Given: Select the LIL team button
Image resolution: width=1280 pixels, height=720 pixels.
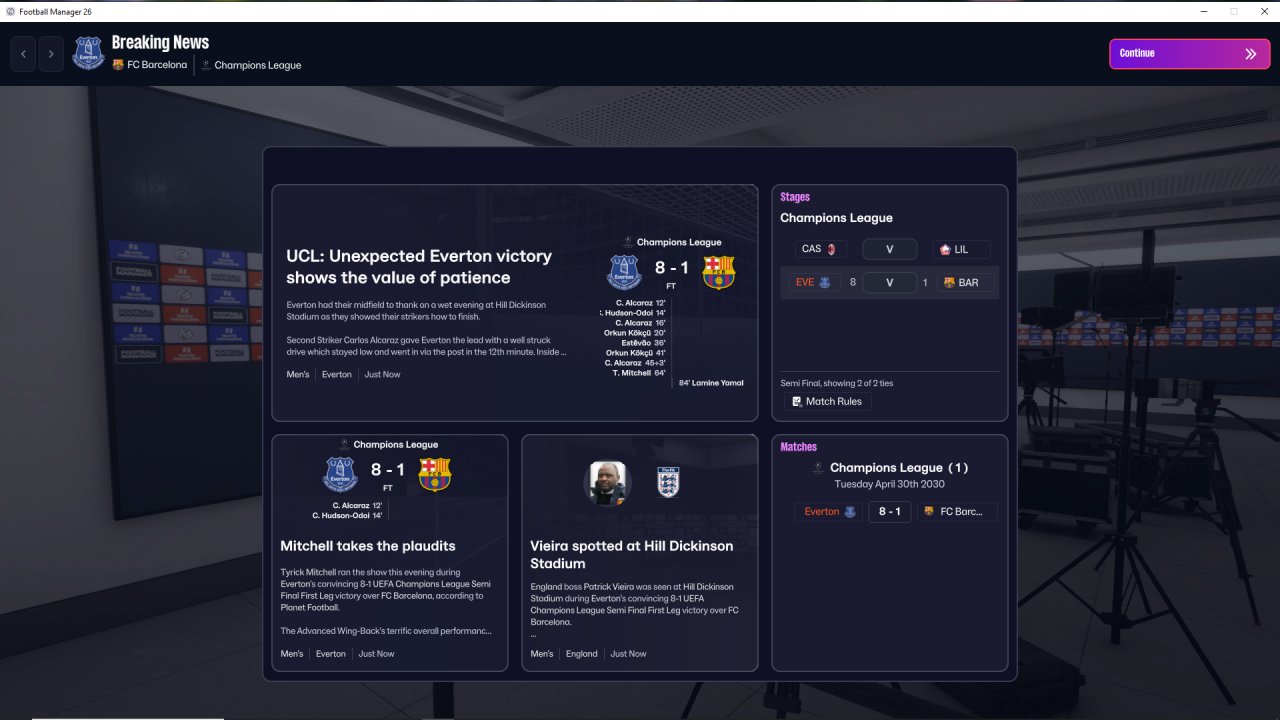Looking at the screenshot, I should point(961,249).
